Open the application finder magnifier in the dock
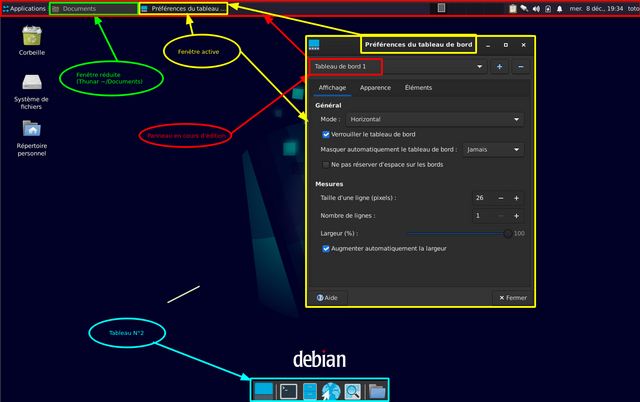The image size is (640, 402). pos(352,391)
